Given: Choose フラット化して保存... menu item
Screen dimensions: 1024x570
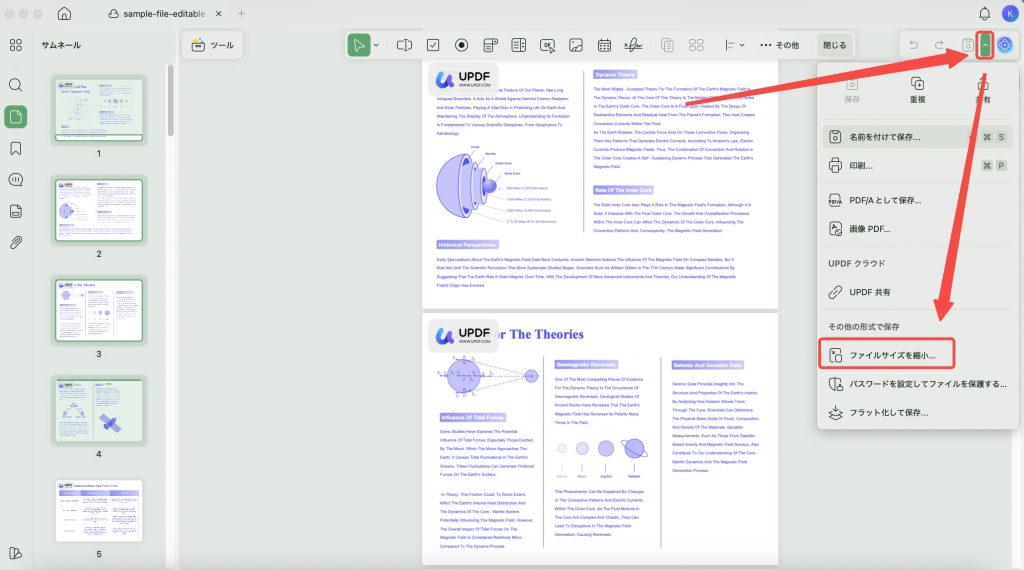Looking at the screenshot, I should pyautogui.click(x=918, y=412).
